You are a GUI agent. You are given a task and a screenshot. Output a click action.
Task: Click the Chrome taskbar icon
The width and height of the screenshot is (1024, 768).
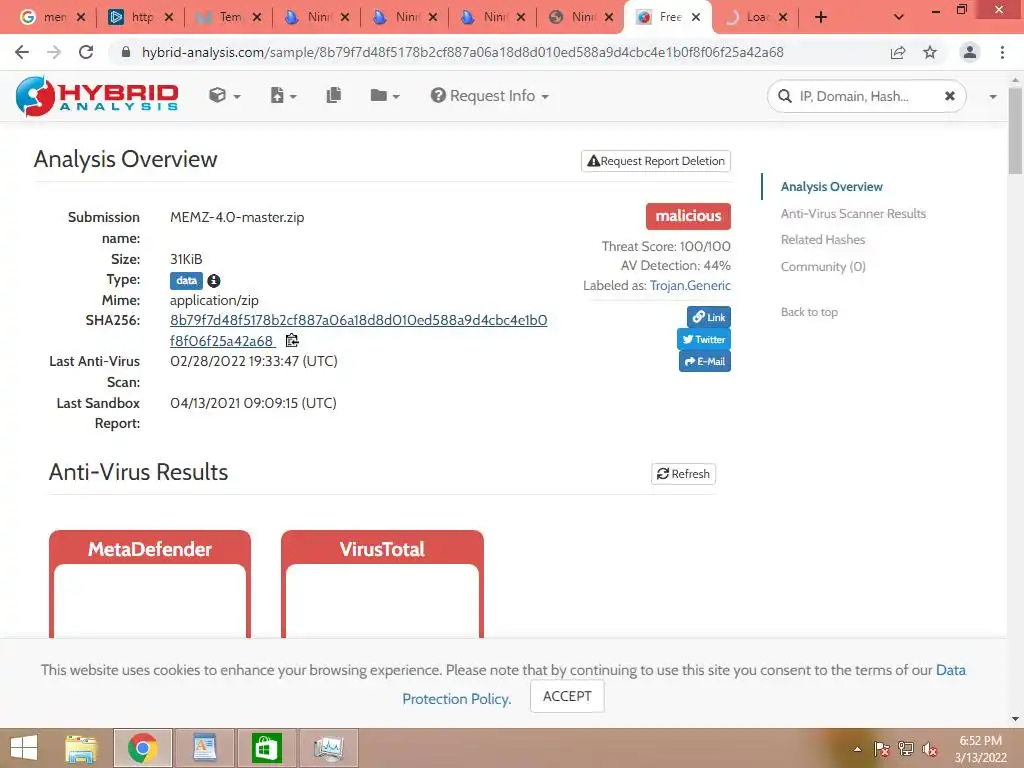click(142, 748)
